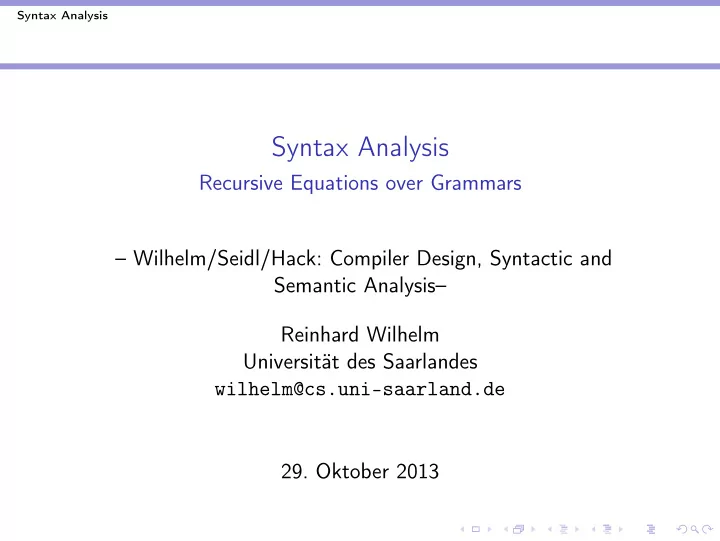Click the next frame arrow right of stacked frames icon
This screenshot has height=541, width=720.
click(x=533, y=530)
